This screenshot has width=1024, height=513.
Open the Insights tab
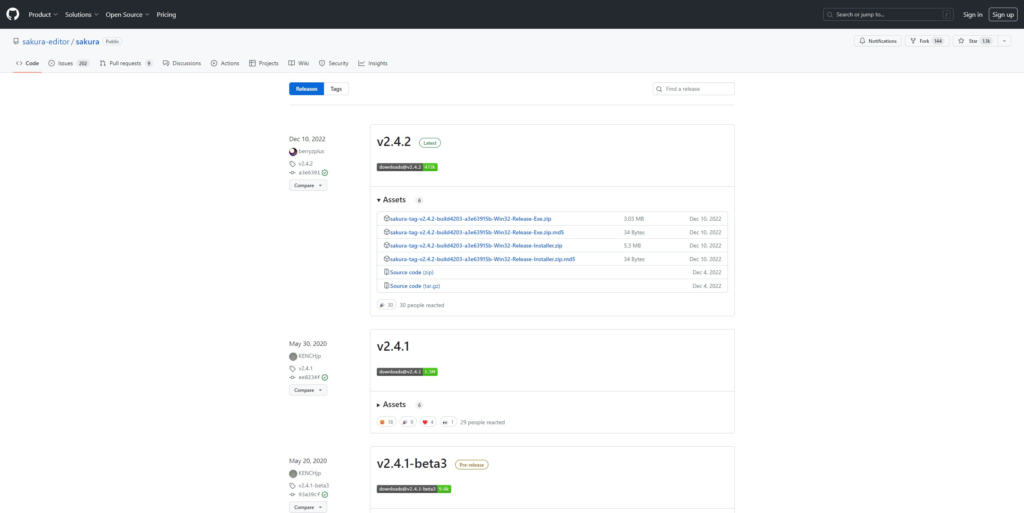tap(373, 63)
